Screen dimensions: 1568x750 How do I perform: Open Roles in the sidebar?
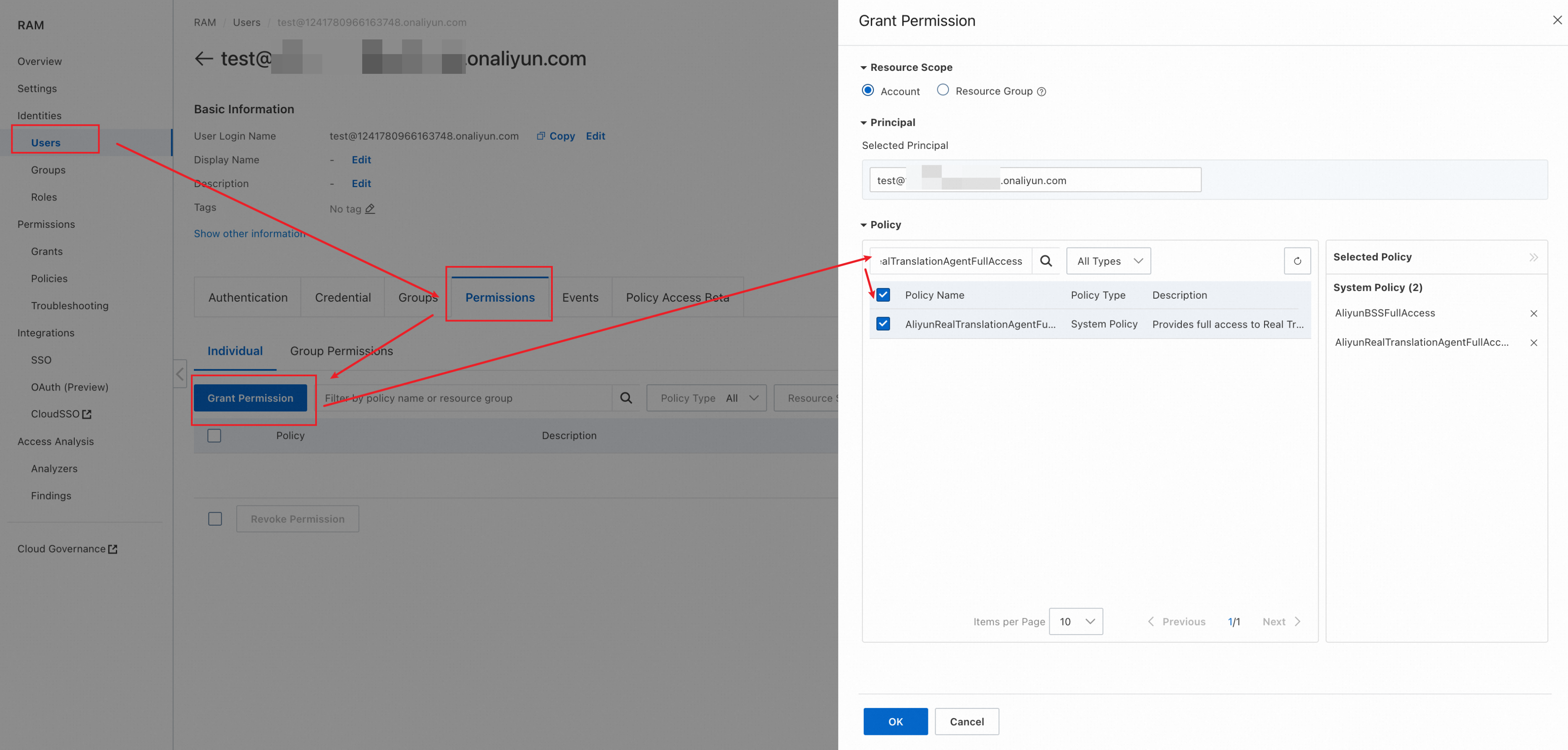pos(44,197)
